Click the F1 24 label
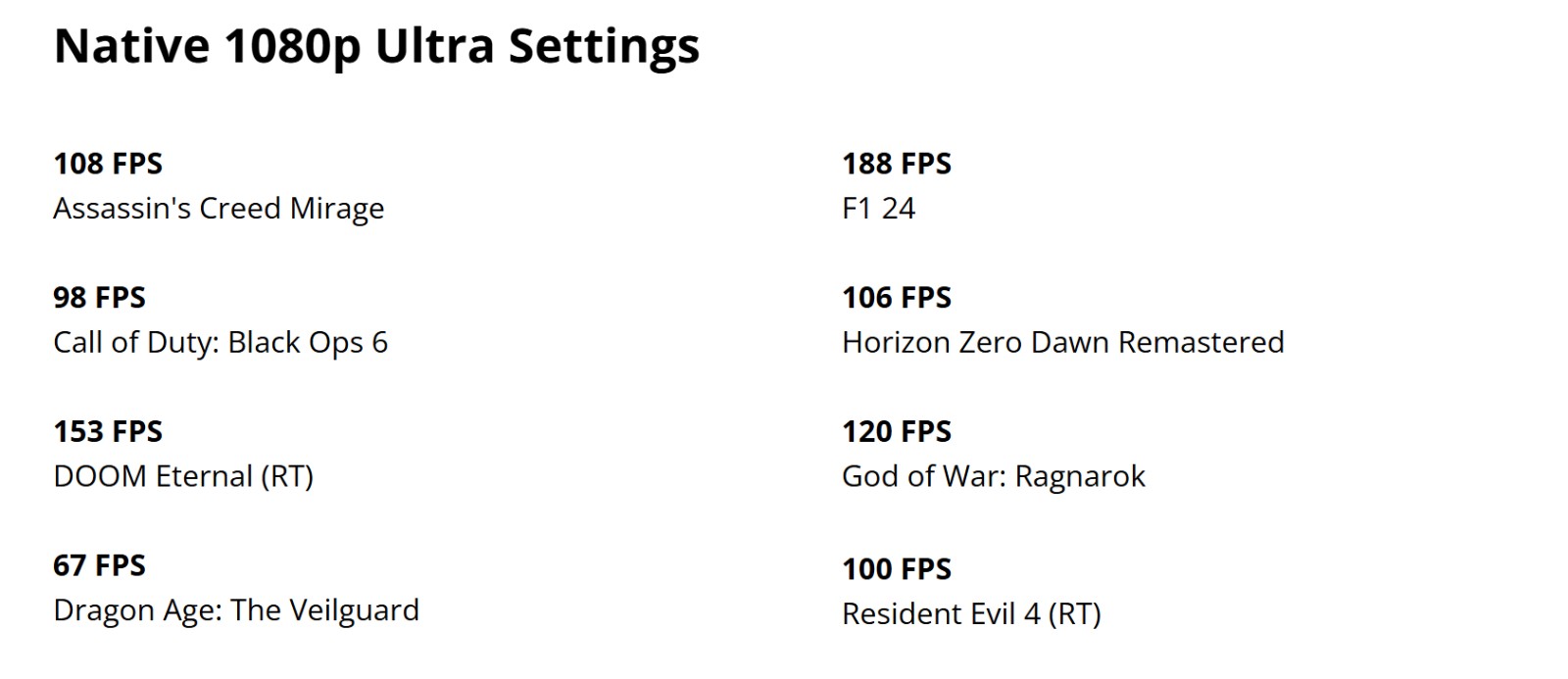Viewport: 1568px width, 679px height. 879,209
